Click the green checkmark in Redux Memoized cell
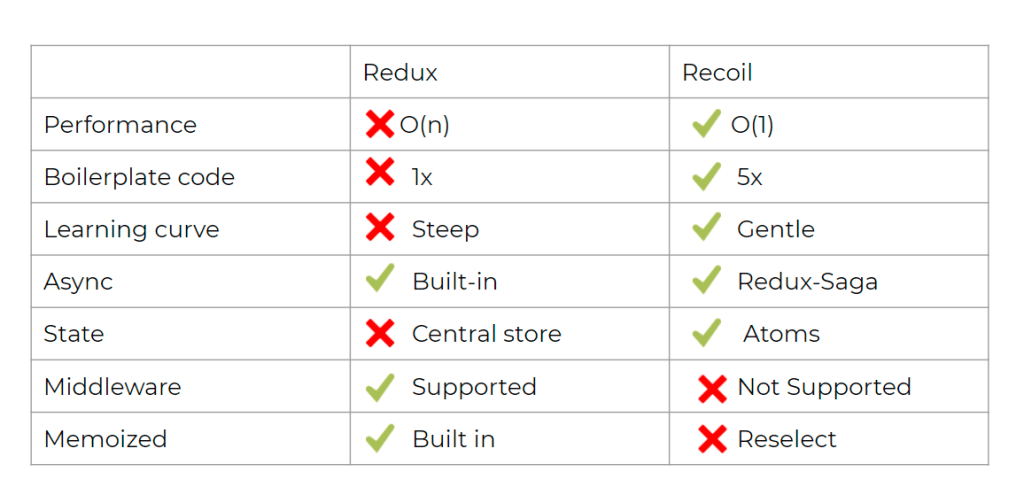This screenshot has height=495, width=1024. (x=380, y=438)
